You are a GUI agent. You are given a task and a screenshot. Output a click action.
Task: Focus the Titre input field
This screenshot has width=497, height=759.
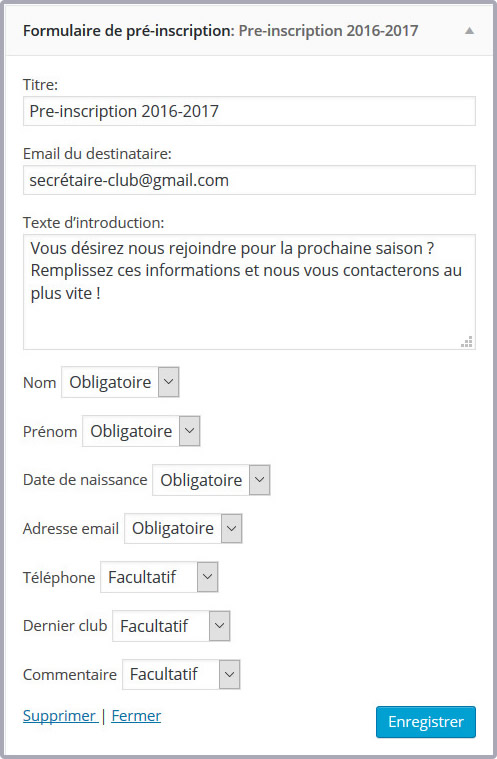249,111
